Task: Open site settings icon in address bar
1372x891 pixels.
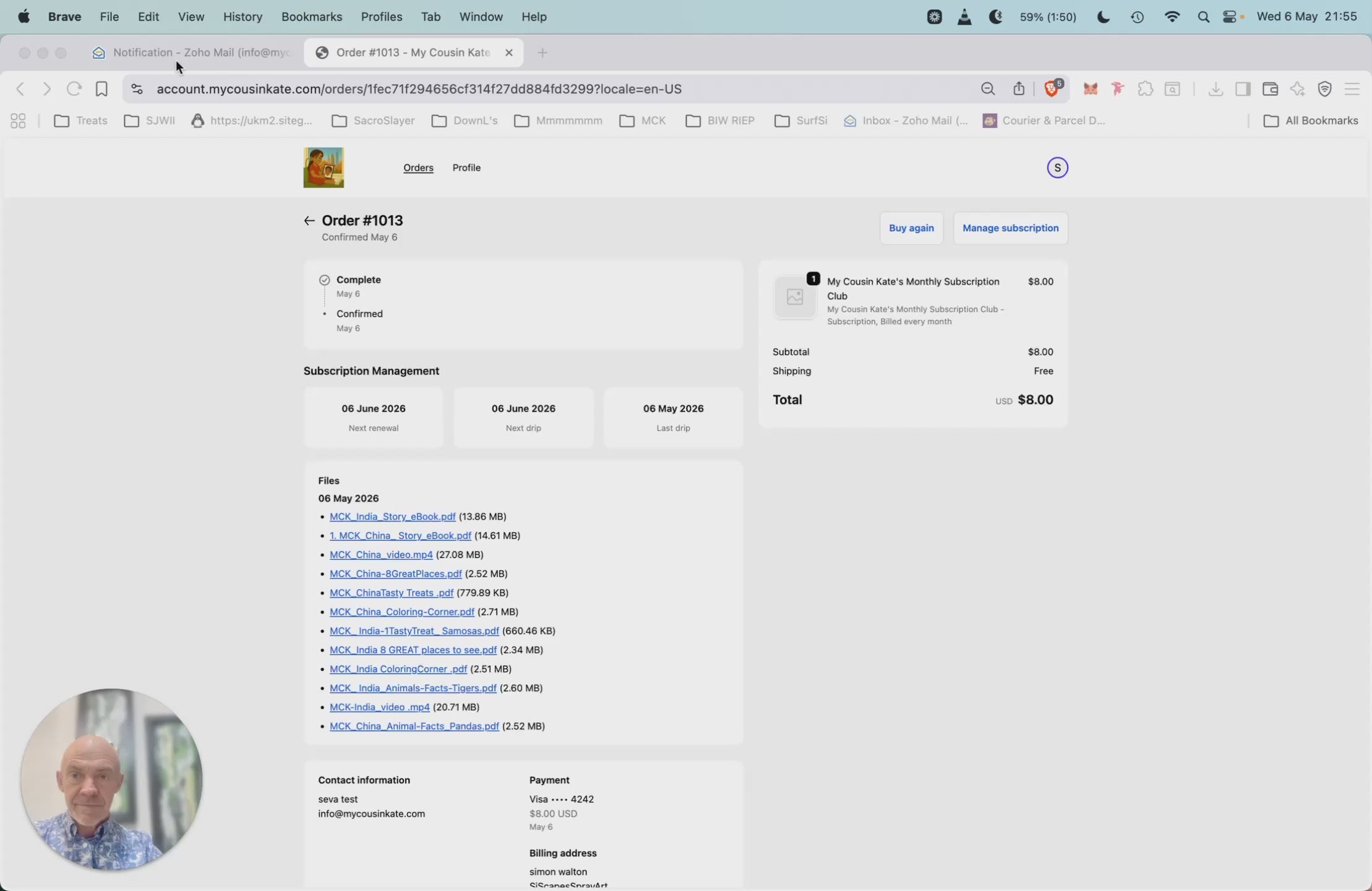Action: tap(137, 89)
